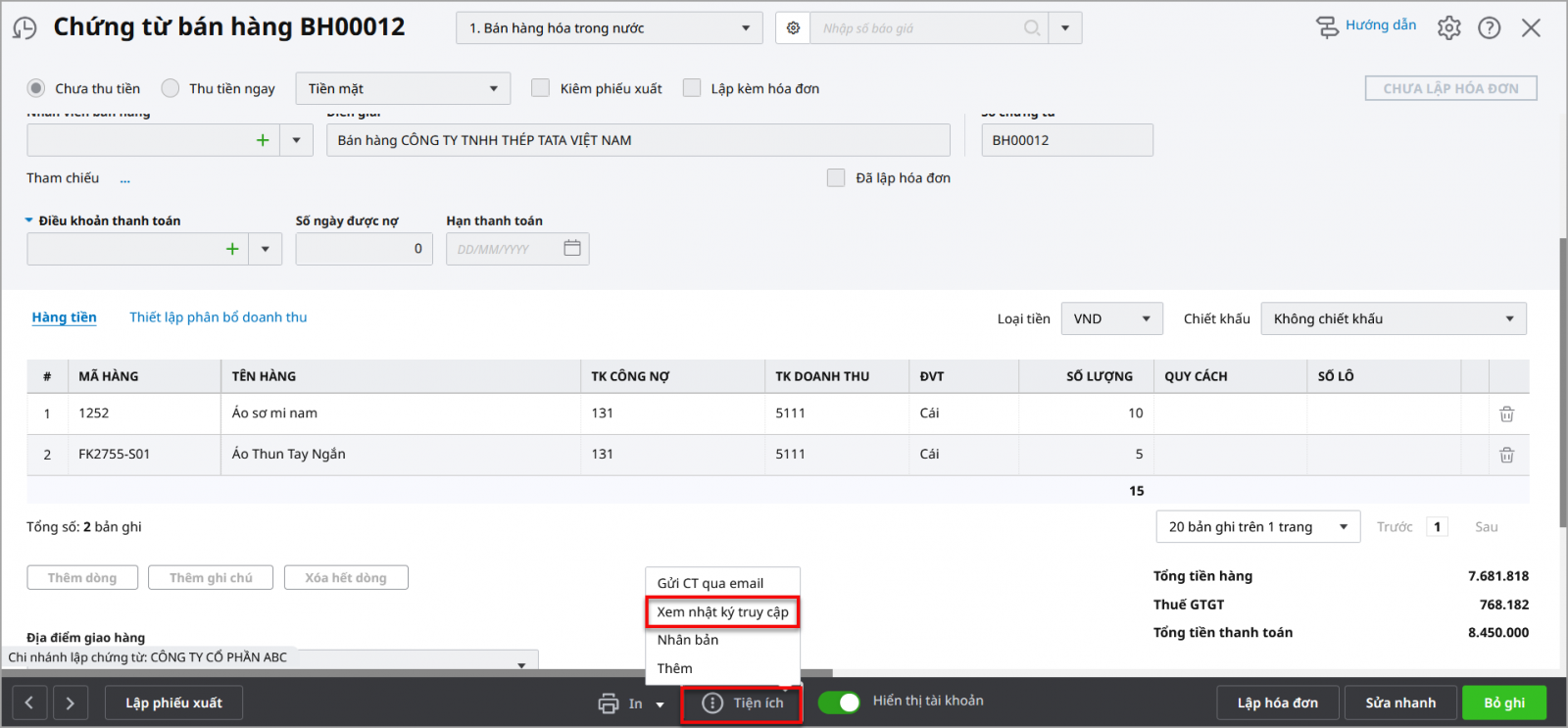Toggle the Hiển thị tài khoản switch
This screenshot has width=1568, height=728.
click(x=839, y=702)
